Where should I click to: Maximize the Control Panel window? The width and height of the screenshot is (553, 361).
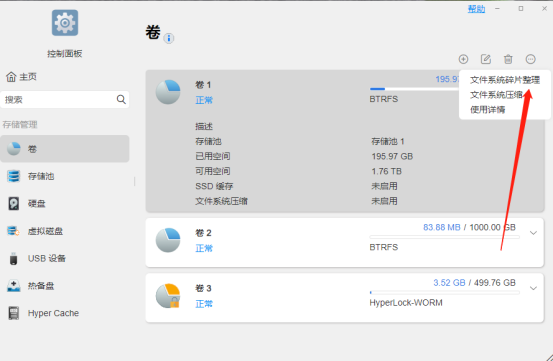(521, 8)
